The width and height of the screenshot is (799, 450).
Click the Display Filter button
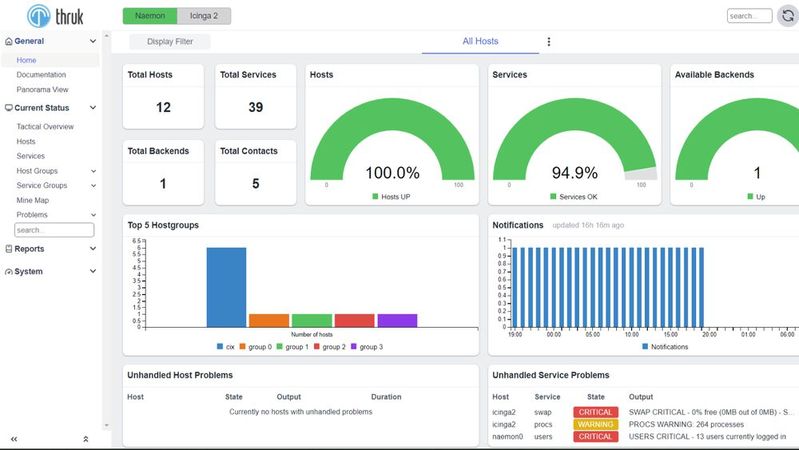[170, 42]
